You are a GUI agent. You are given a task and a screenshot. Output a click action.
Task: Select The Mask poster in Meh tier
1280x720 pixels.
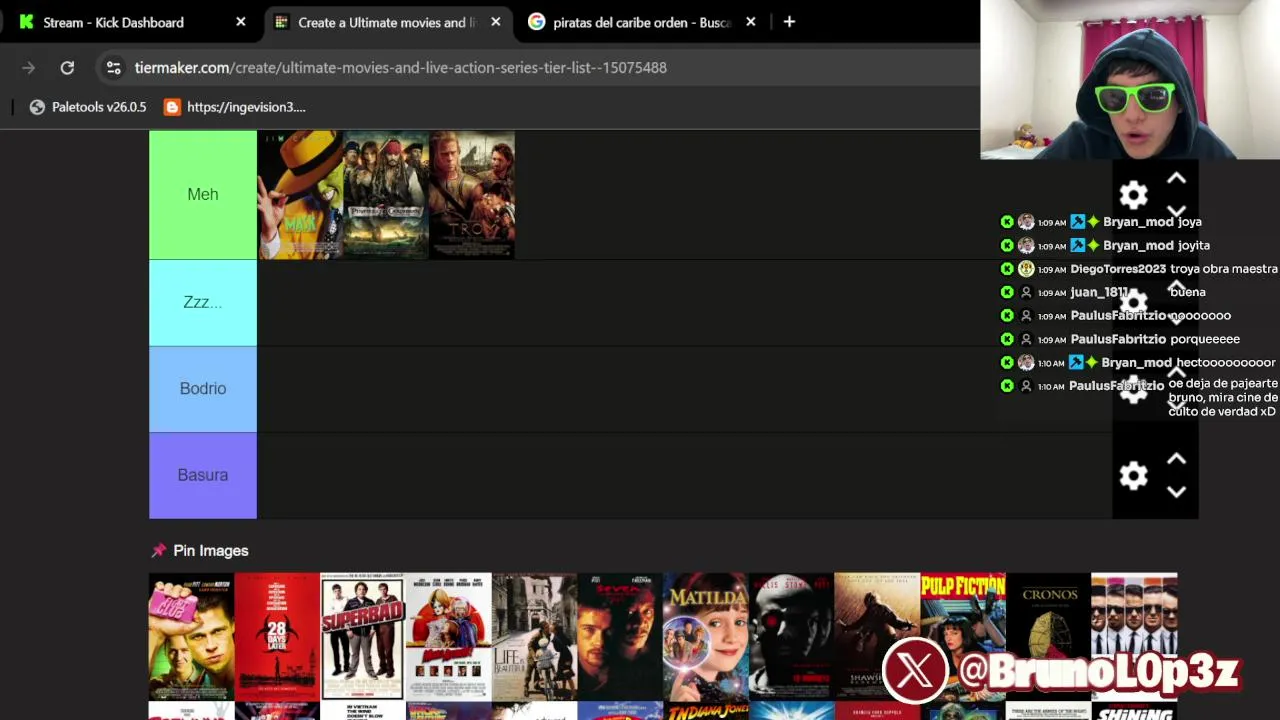pos(300,195)
